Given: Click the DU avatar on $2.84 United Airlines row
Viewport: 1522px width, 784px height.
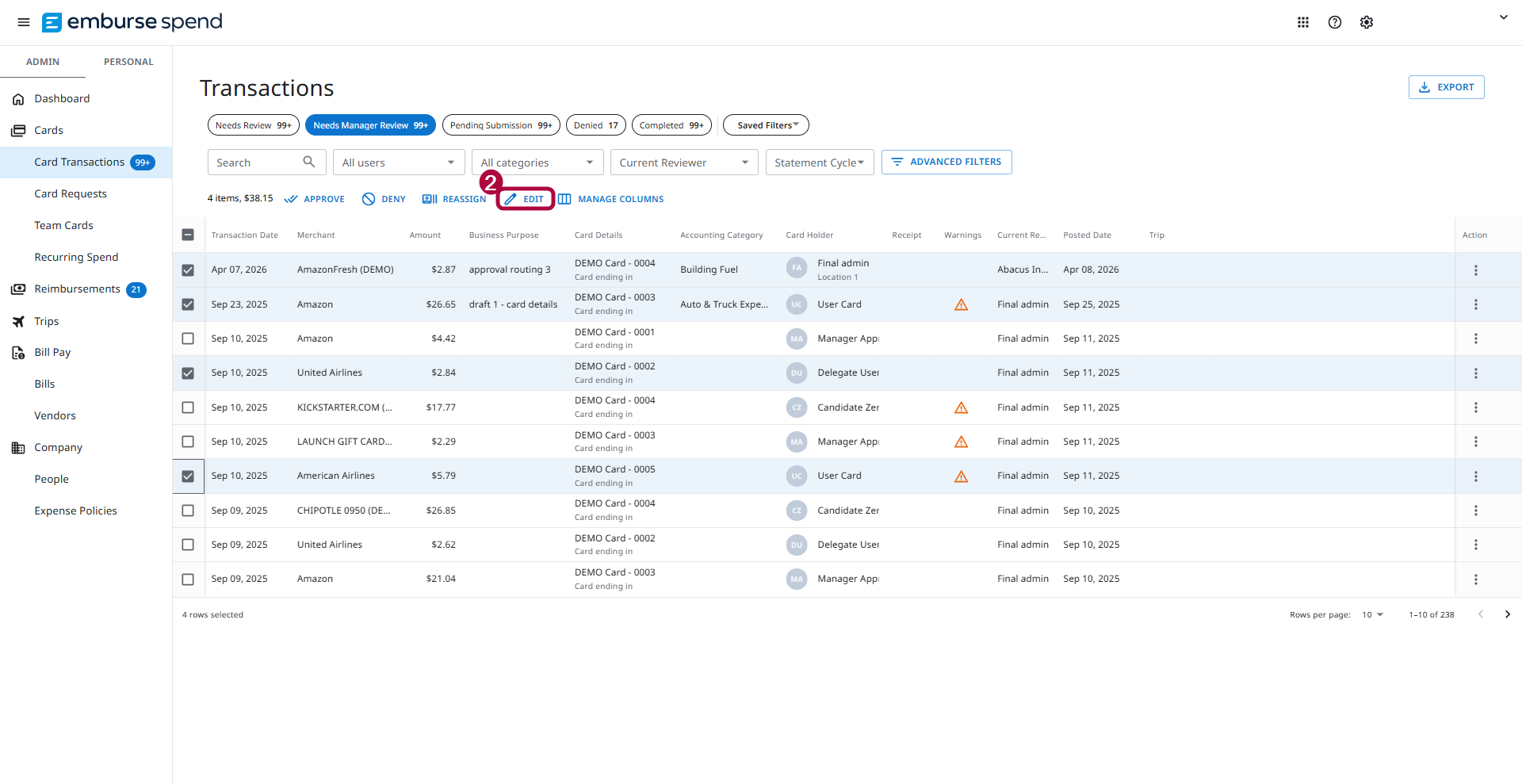Looking at the screenshot, I should point(797,373).
